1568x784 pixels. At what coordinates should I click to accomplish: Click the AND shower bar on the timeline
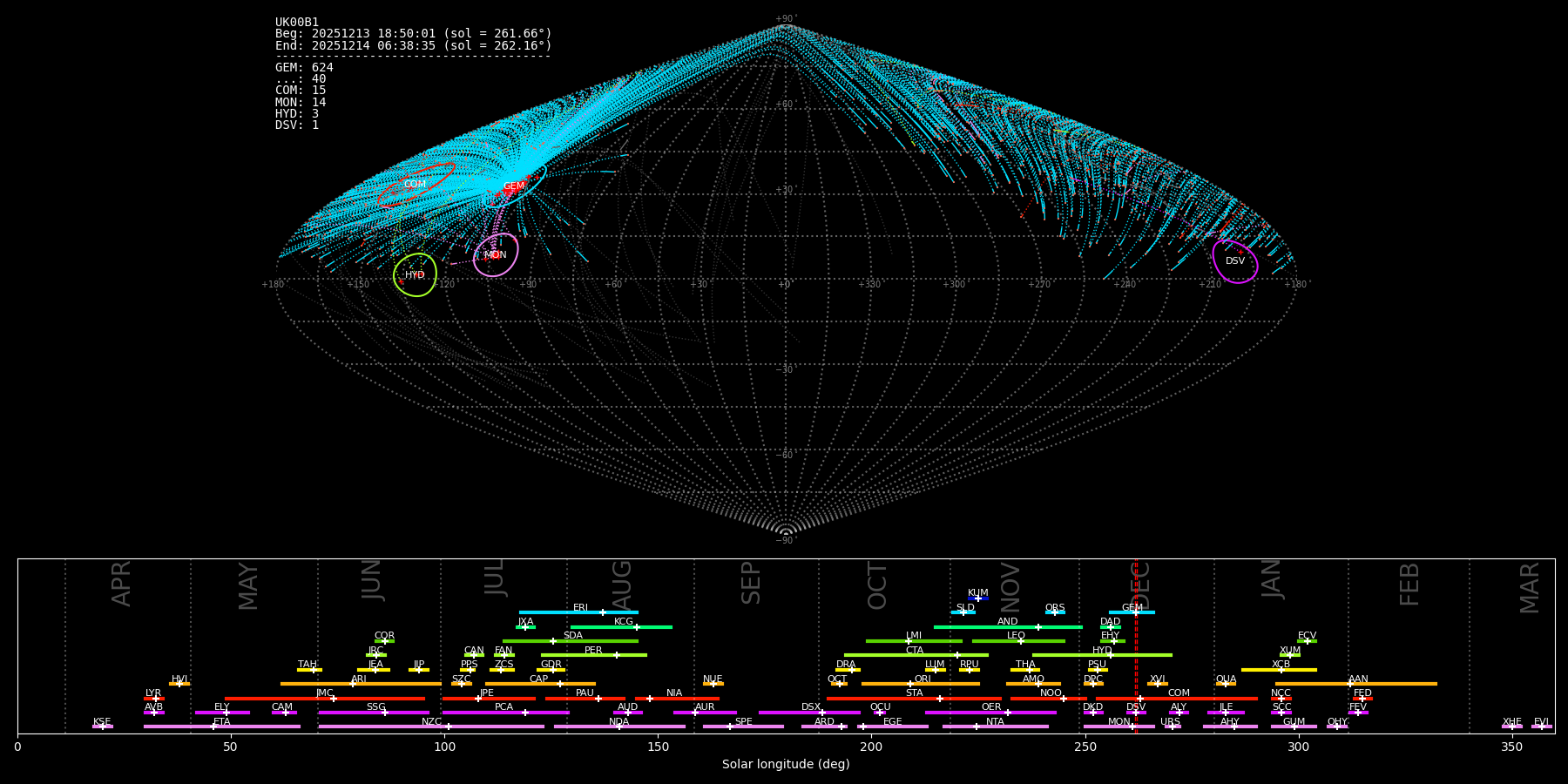pos(1008,626)
